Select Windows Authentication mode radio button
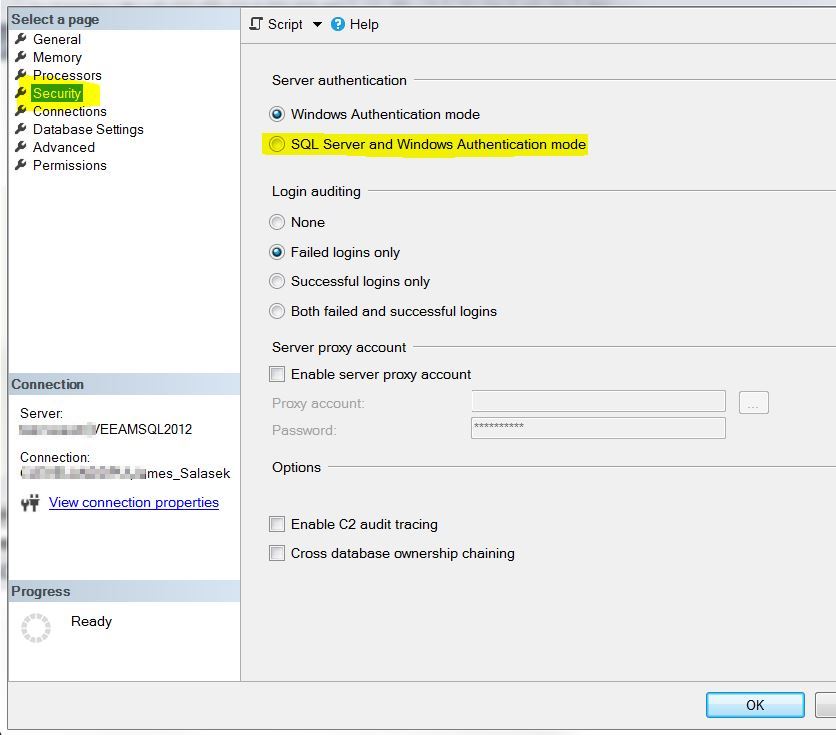 point(277,115)
